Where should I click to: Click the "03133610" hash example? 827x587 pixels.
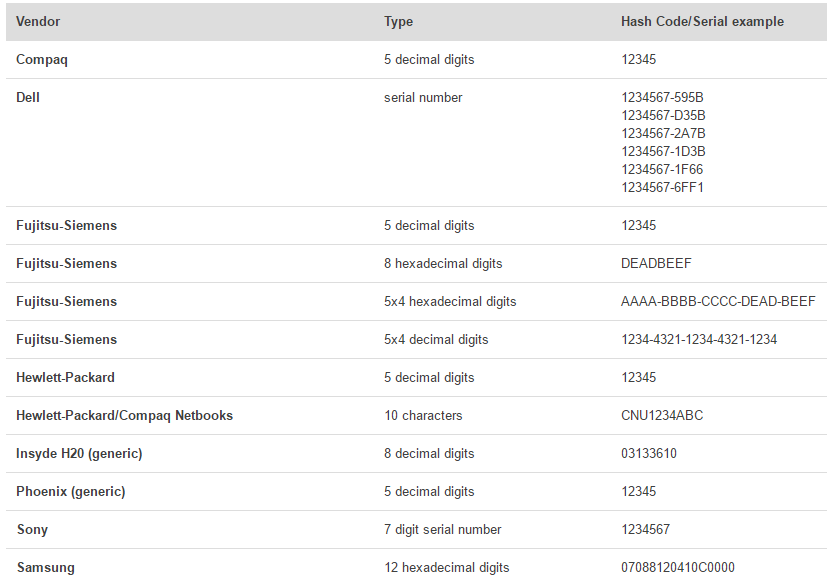click(x=649, y=454)
